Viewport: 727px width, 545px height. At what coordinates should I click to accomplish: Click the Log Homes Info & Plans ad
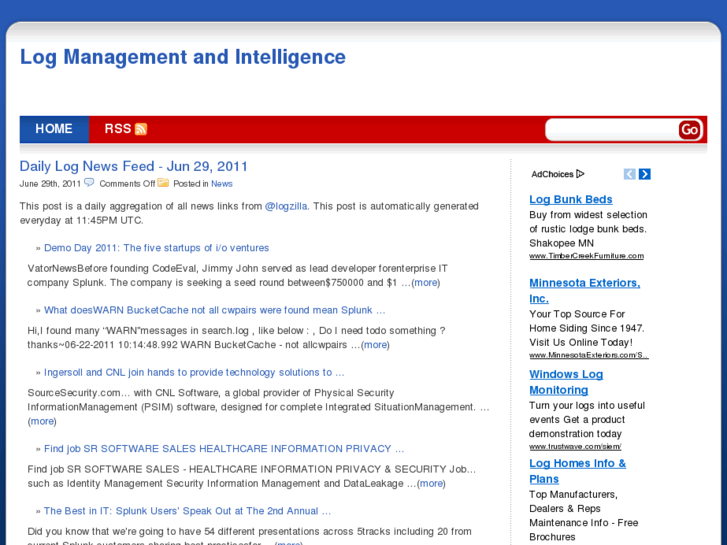coord(578,471)
